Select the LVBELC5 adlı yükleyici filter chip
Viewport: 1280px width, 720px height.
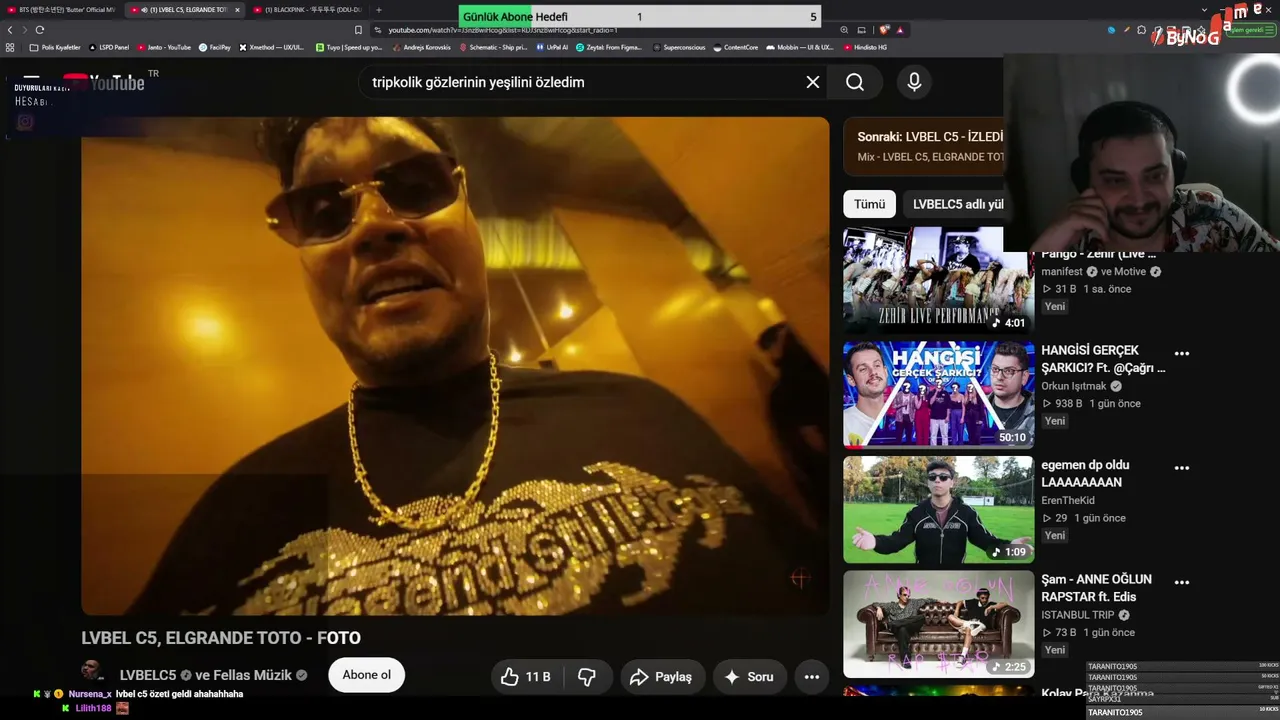coord(954,204)
